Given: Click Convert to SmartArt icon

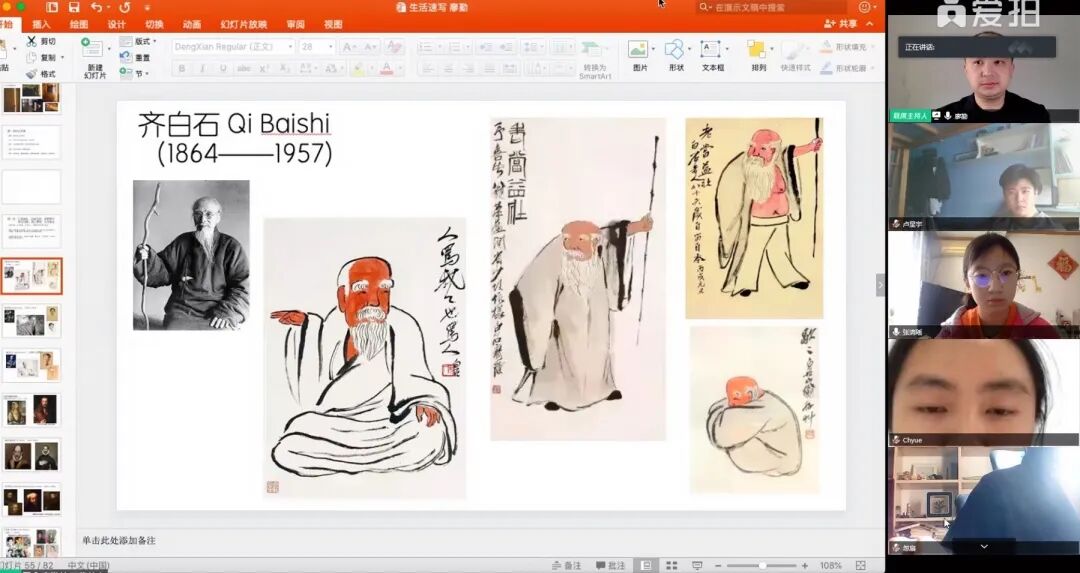Looking at the screenshot, I should (x=592, y=50).
